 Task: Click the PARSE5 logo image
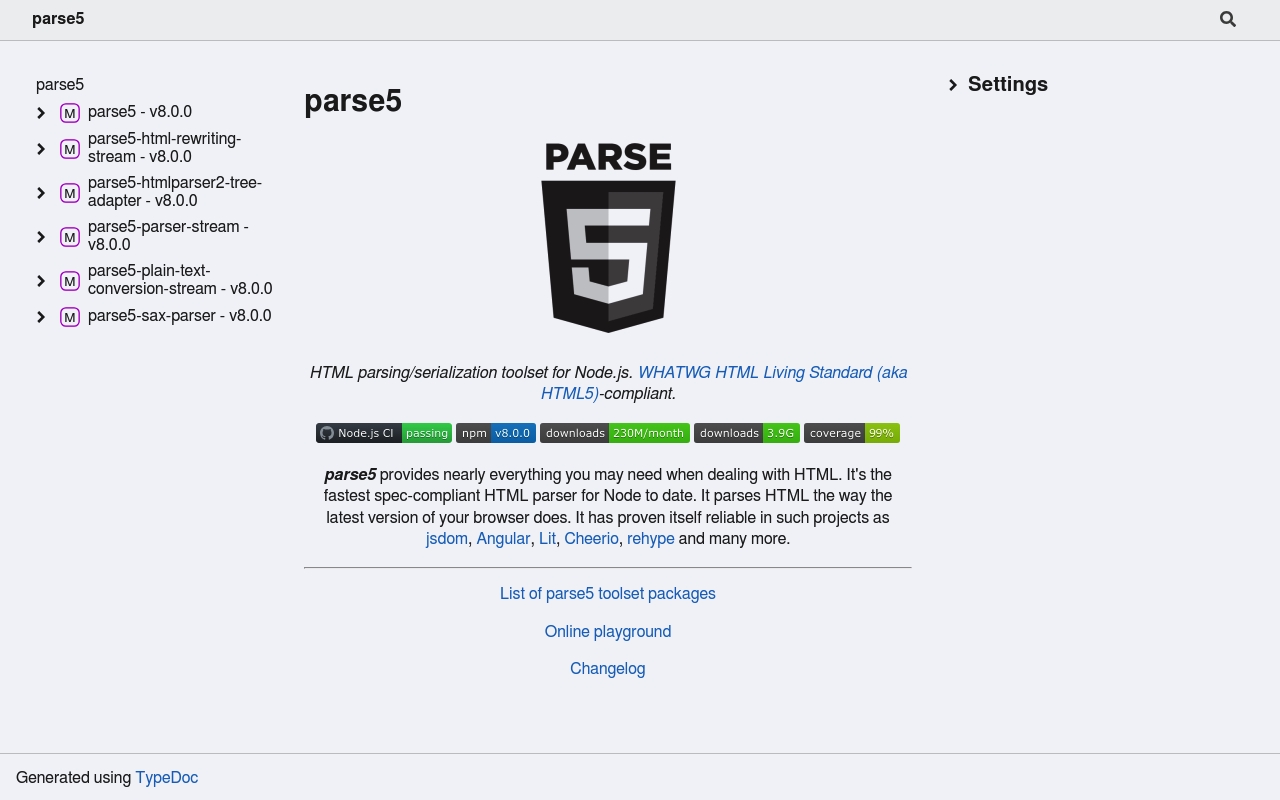(x=608, y=237)
